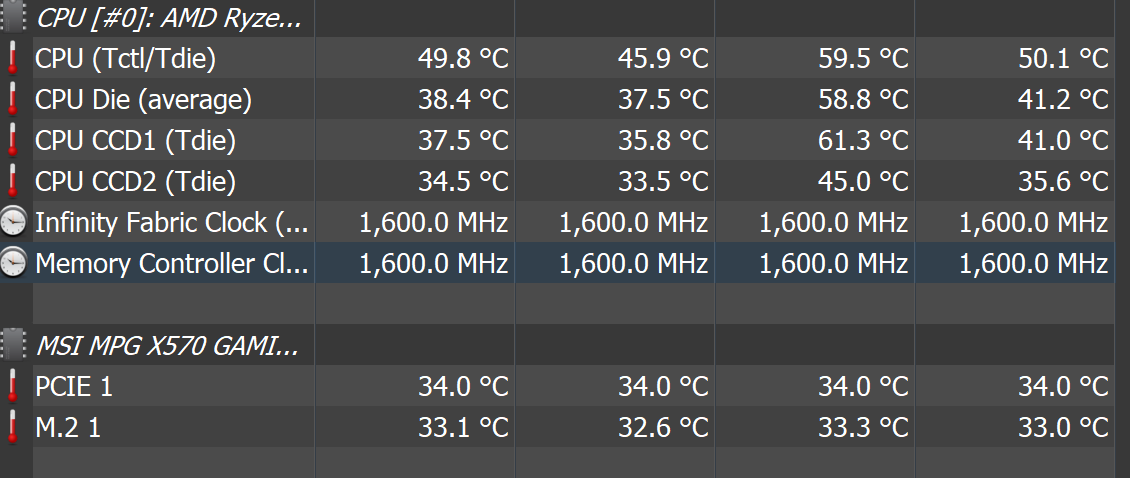Screen dimensions: 1130x478
Task: Click the PCIE 1 thermometer icon
Action: (12, 386)
